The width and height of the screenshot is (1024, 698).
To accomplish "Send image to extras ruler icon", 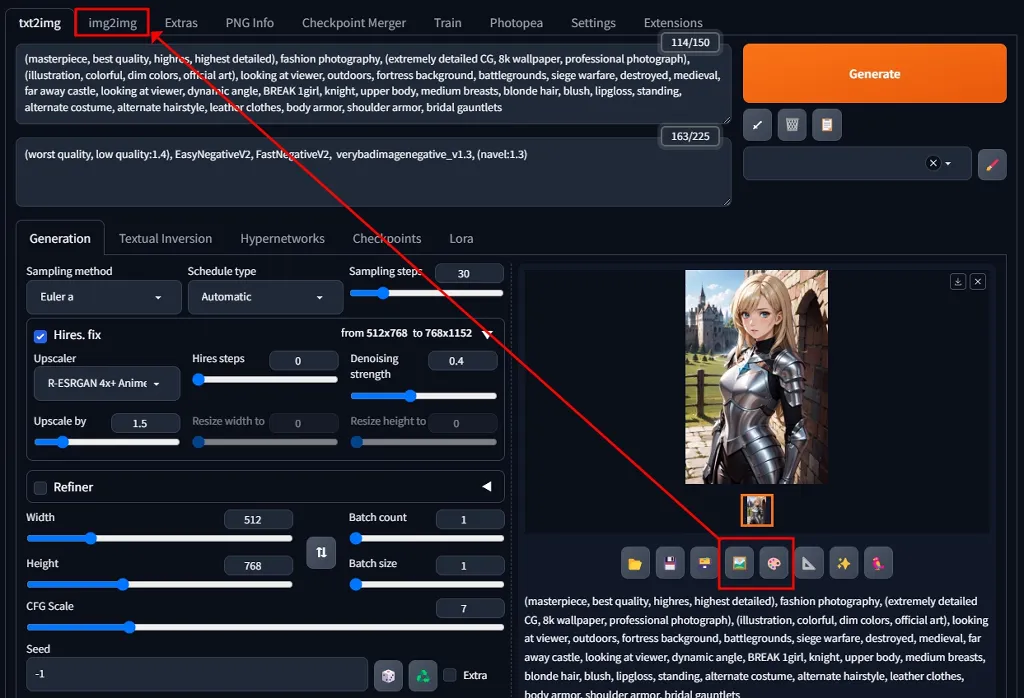I will coord(808,563).
